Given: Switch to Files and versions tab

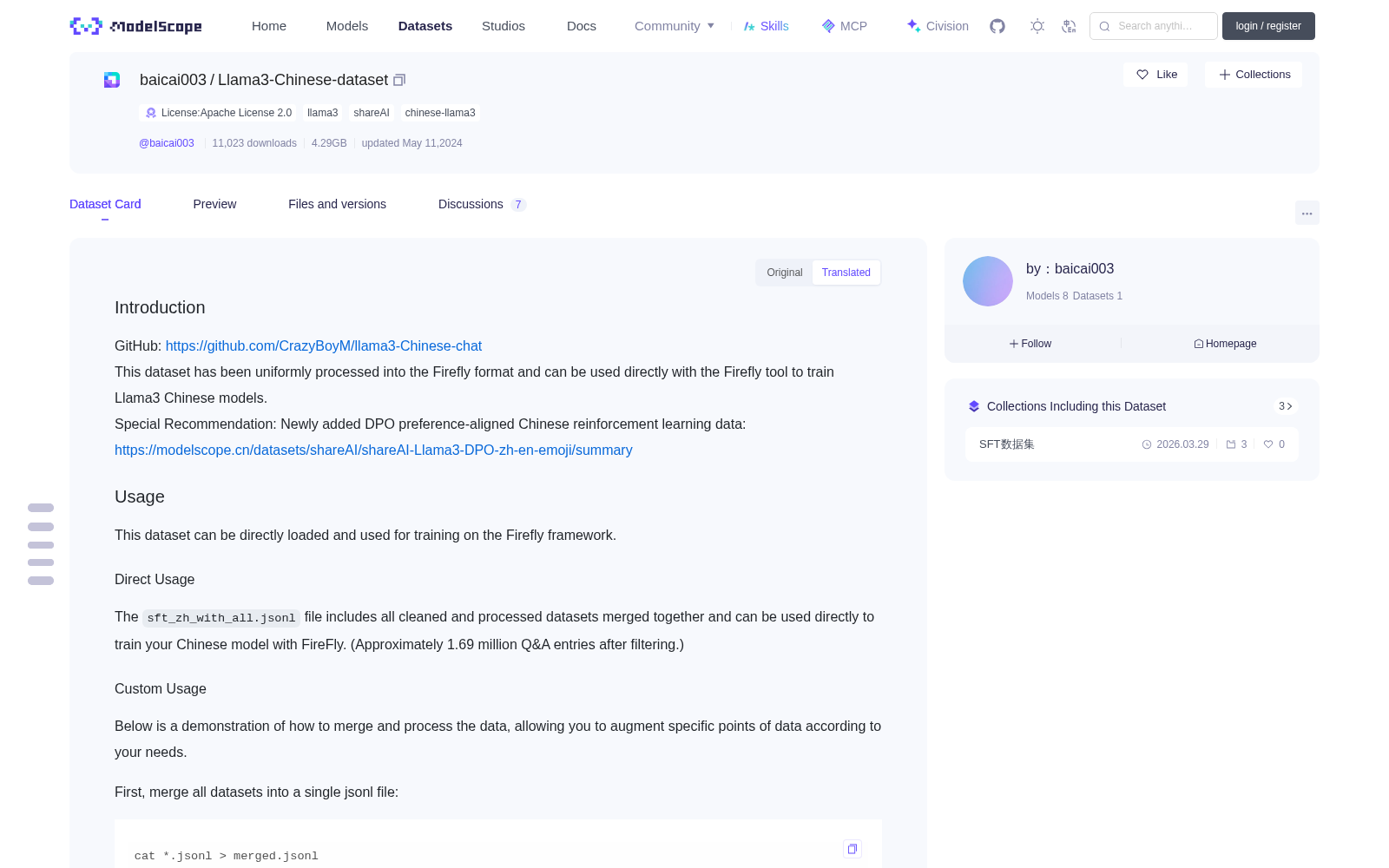Looking at the screenshot, I should 337,204.
